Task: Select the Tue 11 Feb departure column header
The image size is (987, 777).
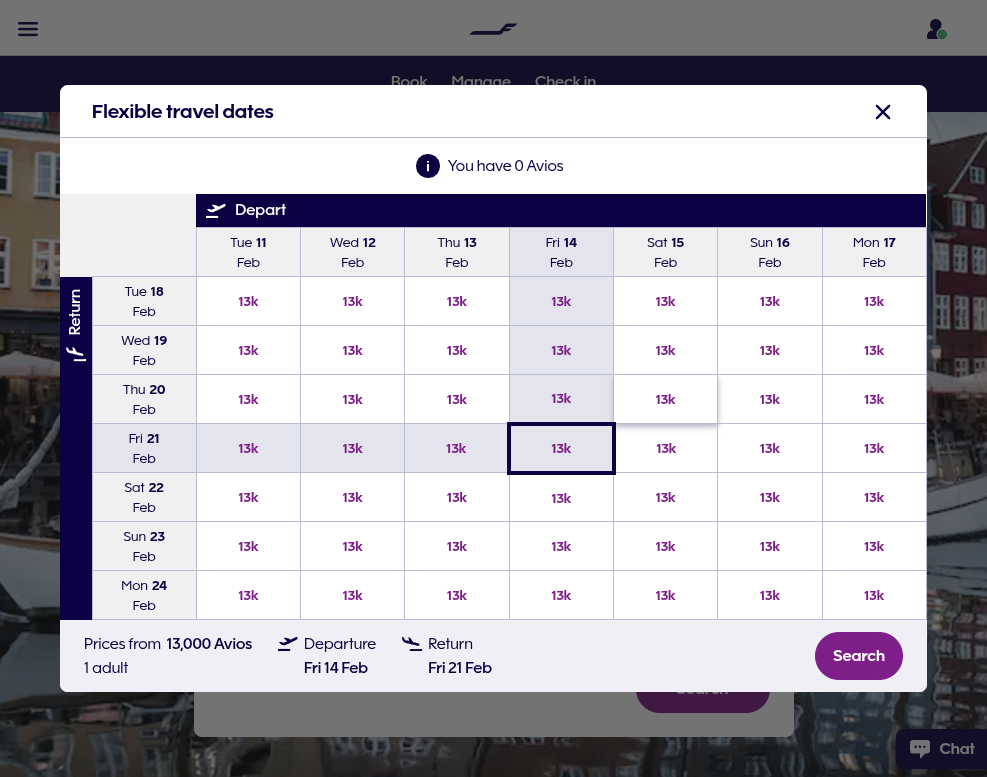Action: point(248,252)
